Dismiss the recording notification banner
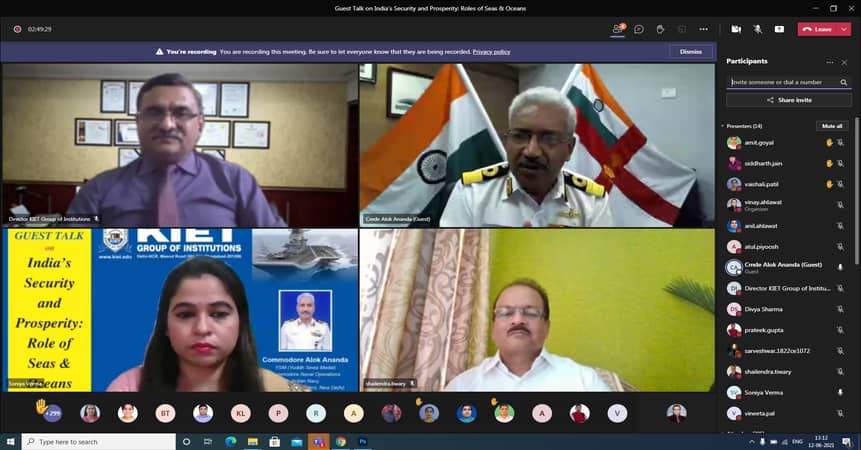Image resolution: width=861 pixels, height=450 pixels. [x=690, y=51]
